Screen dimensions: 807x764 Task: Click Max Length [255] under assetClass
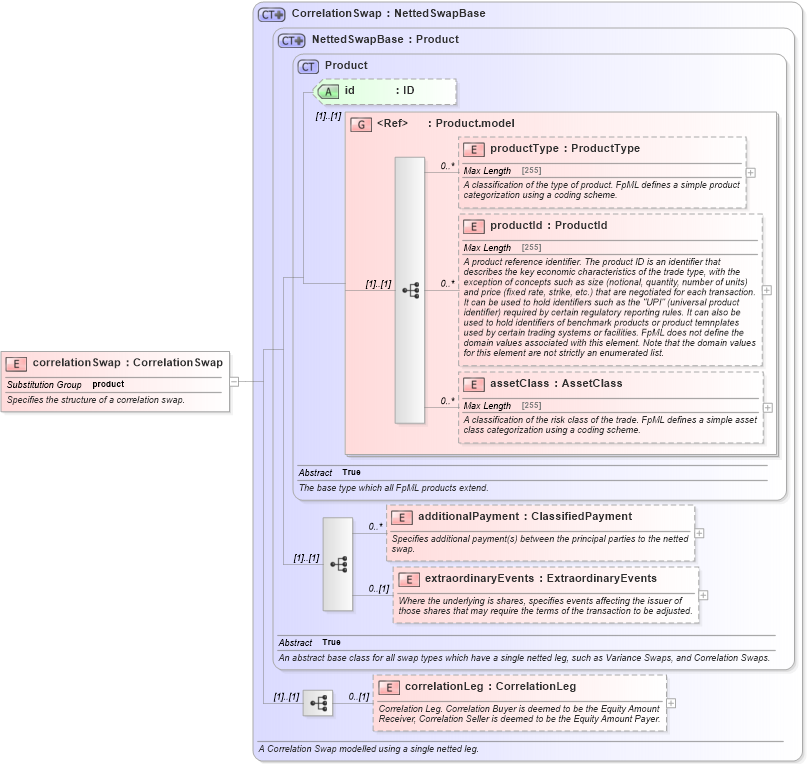pos(502,406)
